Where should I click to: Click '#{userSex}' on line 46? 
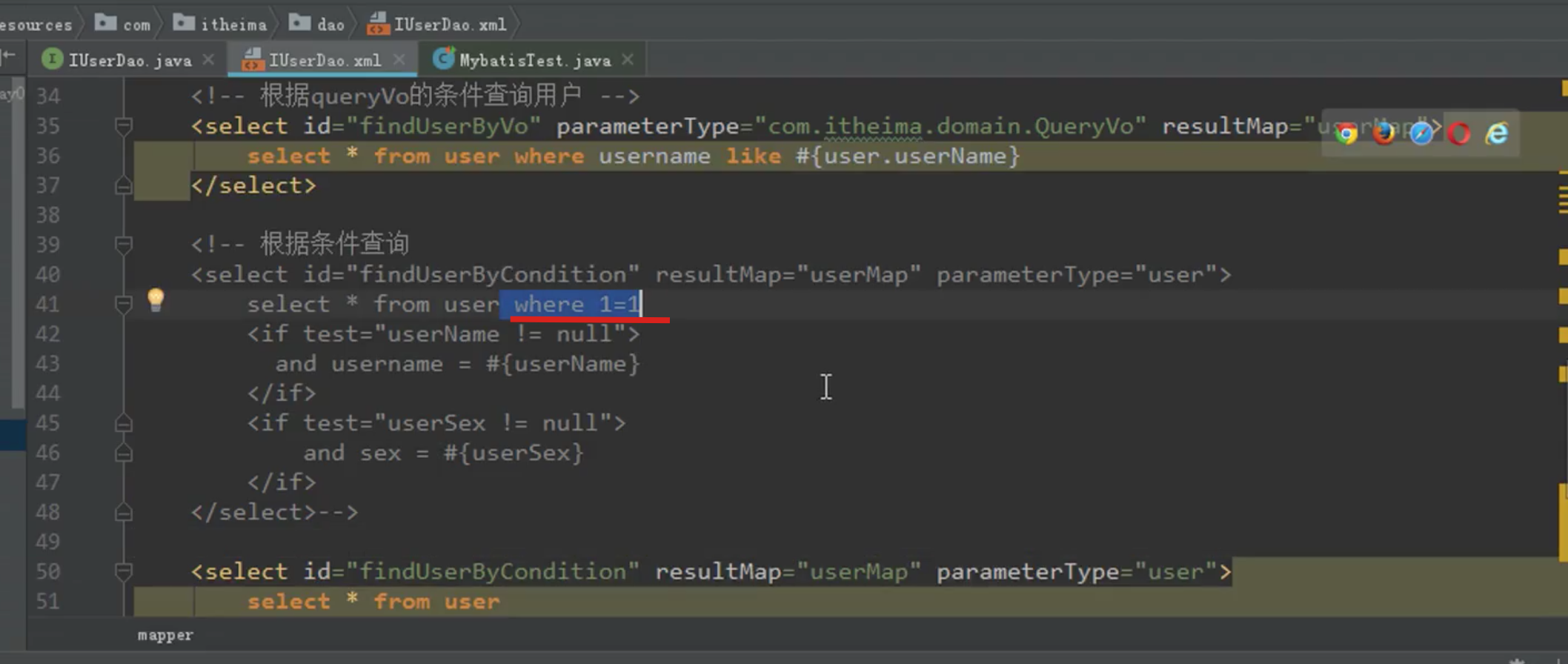pyautogui.click(x=514, y=453)
